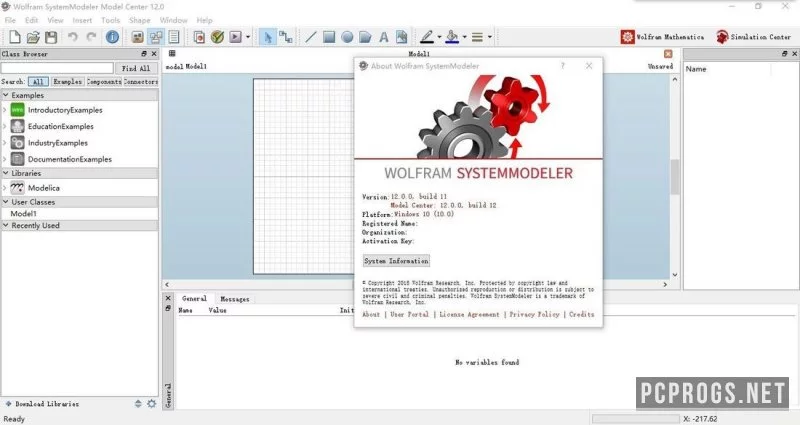Select the Ellipse shape tool
Image resolution: width=800 pixels, height=425 pixels.
pos(347,37)
